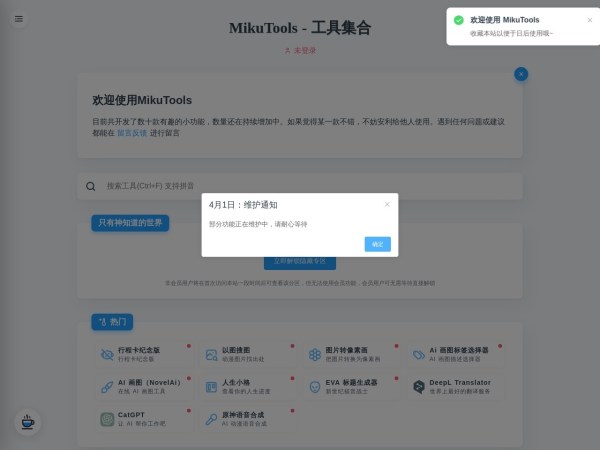Viewport: 600px width, 450px height.
Task: Select the 只有神知道的世界 section tag
Action: [x=130, y=223]
